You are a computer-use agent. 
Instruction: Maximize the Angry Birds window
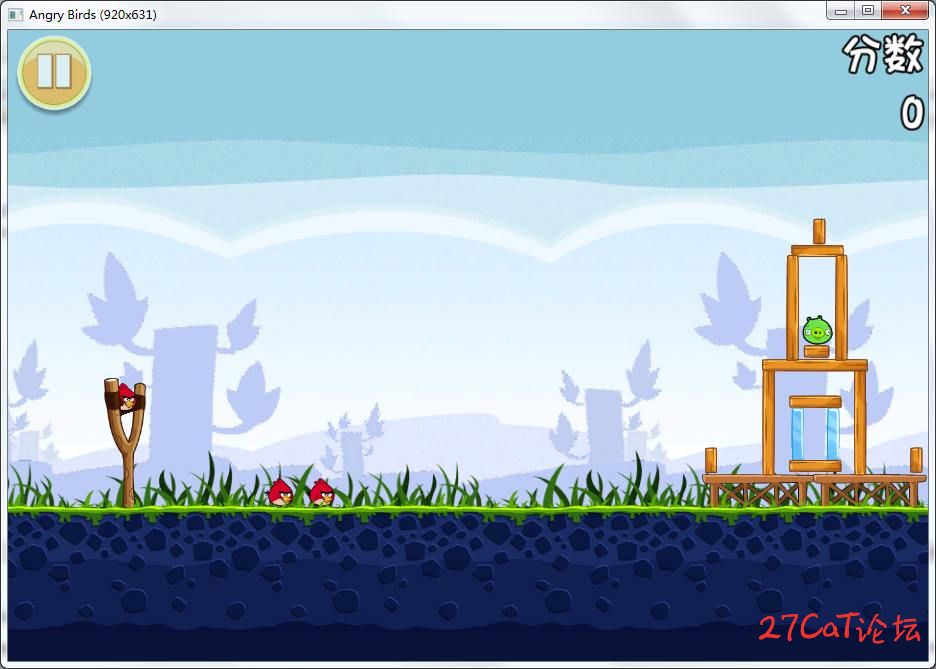click(868, 11)
